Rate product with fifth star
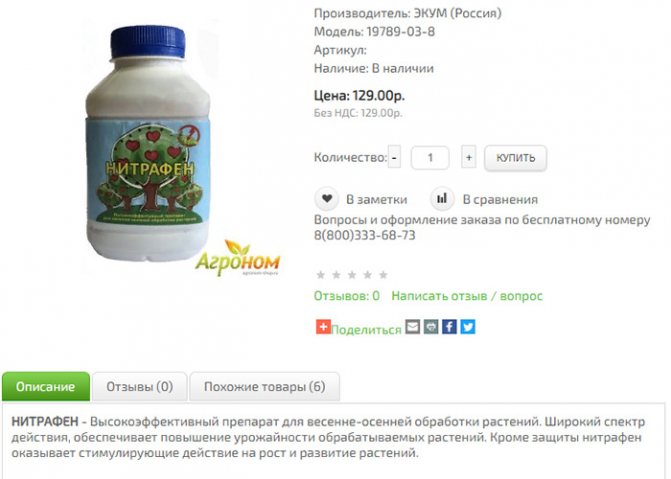 tap(383, 274)
